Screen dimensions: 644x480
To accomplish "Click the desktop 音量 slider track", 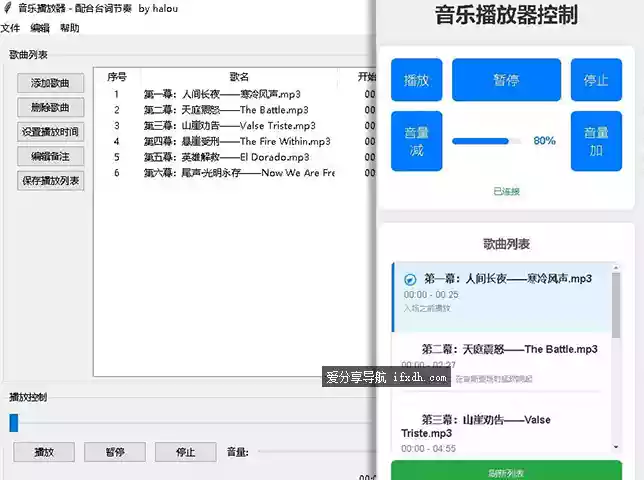I will [316, 452].
